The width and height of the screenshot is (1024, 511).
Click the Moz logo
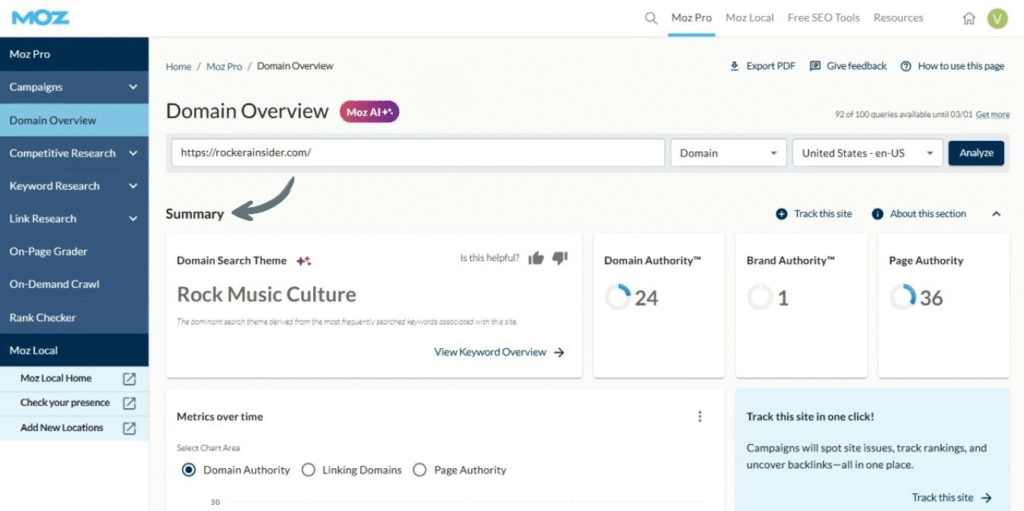coord(40,18)
